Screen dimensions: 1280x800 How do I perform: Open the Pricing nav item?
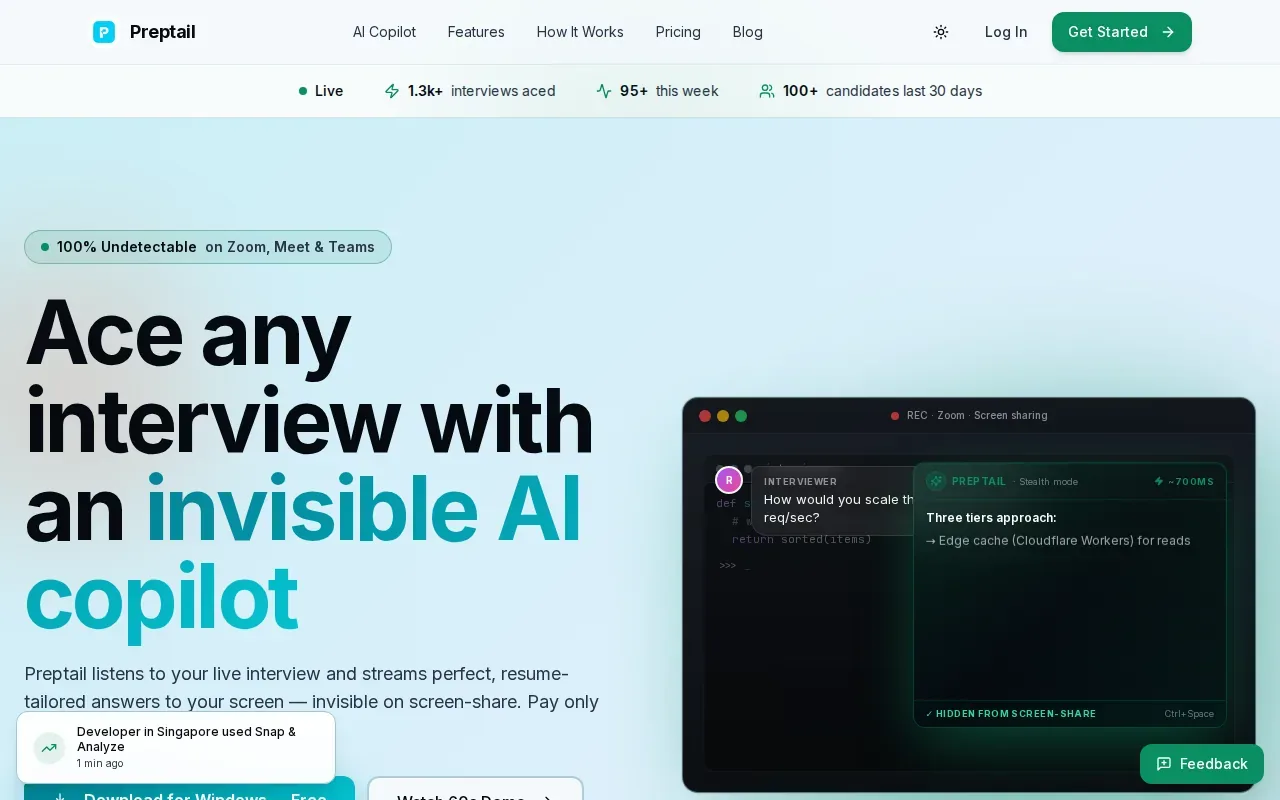(x=678, y=32)
